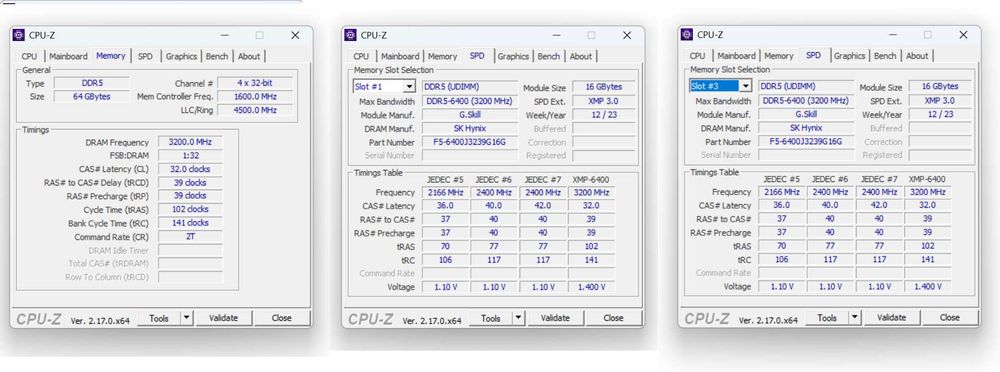The width and height of the screenshot is (1000, 372).
Task: Open Mainboard tab in middle window
Action: [400, 56]
